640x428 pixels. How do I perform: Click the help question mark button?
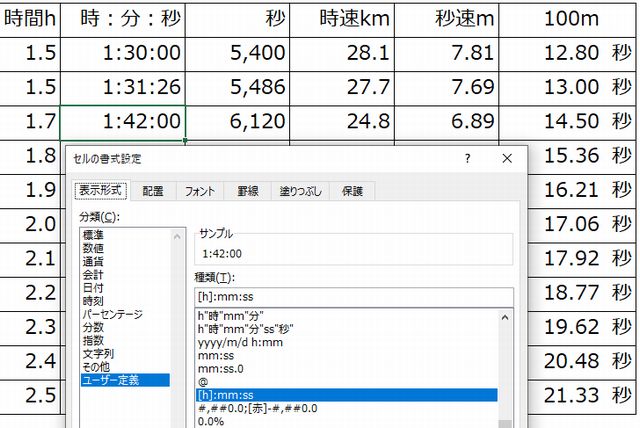coord(467,158)
